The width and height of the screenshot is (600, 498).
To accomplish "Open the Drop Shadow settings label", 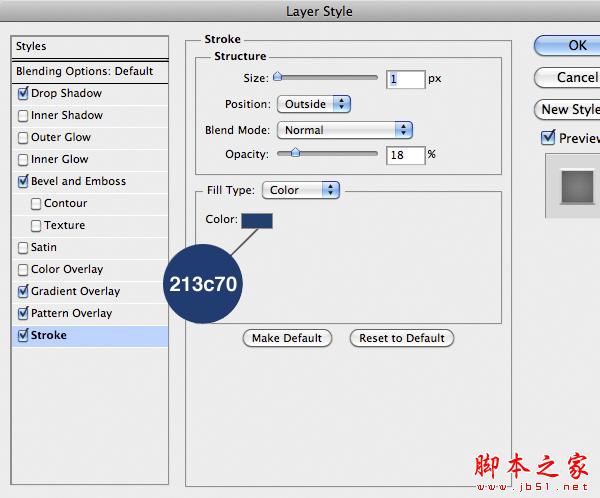I will click(x=67, y=93).
